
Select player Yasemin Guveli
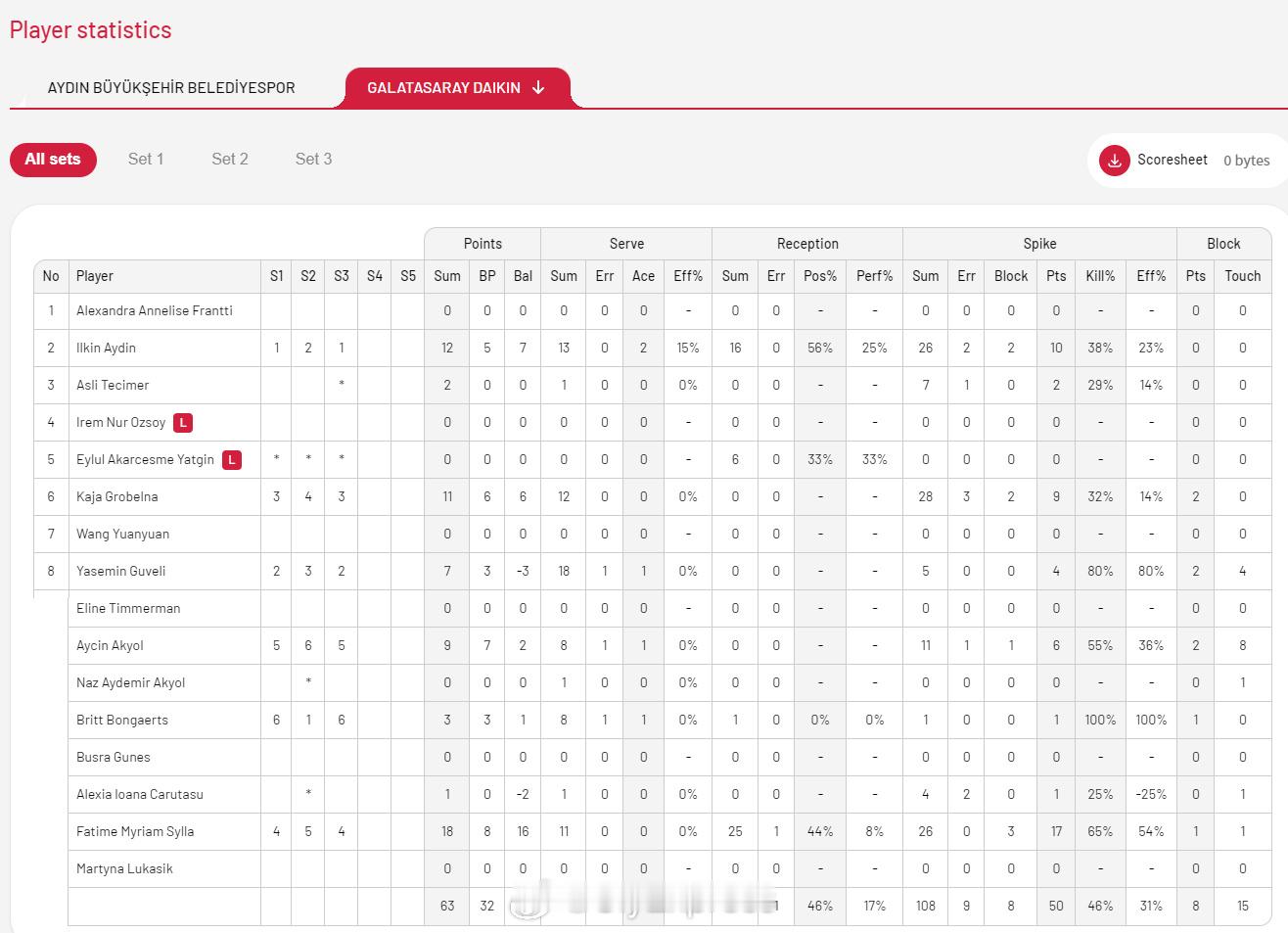(x=120, y=571)
